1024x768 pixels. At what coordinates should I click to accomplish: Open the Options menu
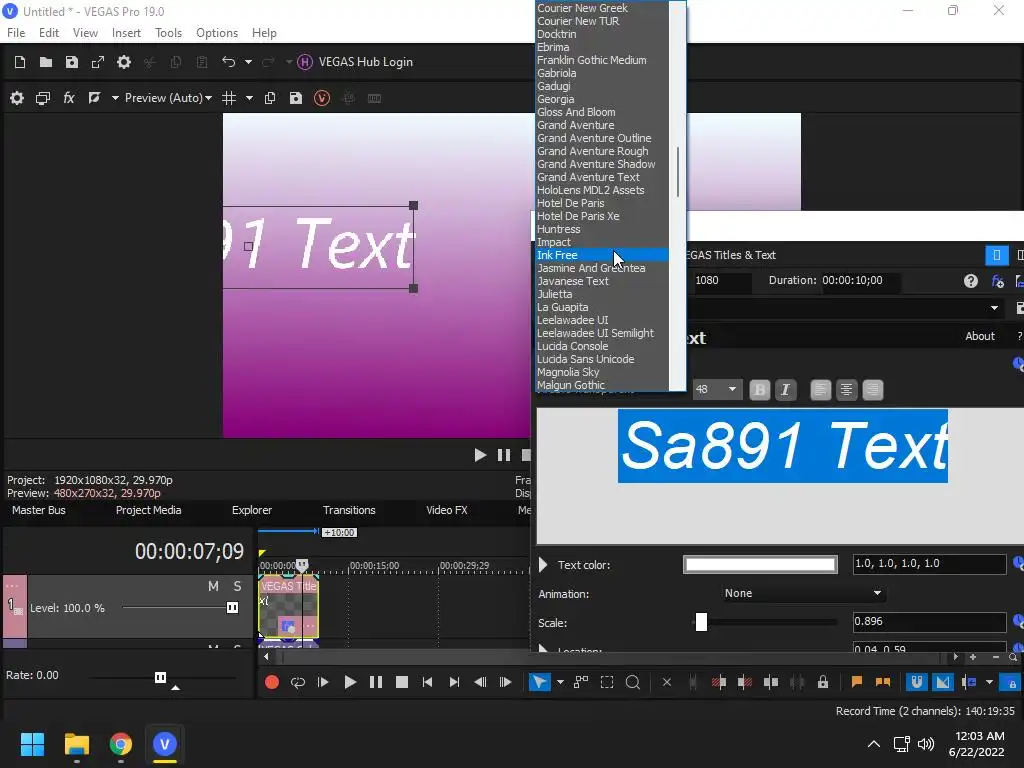point(217,33)
